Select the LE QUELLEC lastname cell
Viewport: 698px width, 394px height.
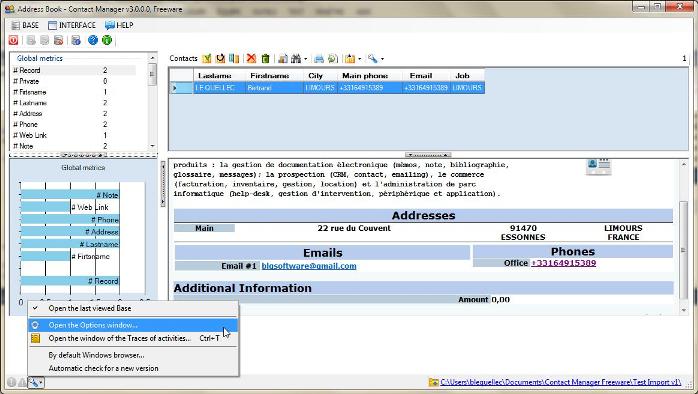coord(219,88)
